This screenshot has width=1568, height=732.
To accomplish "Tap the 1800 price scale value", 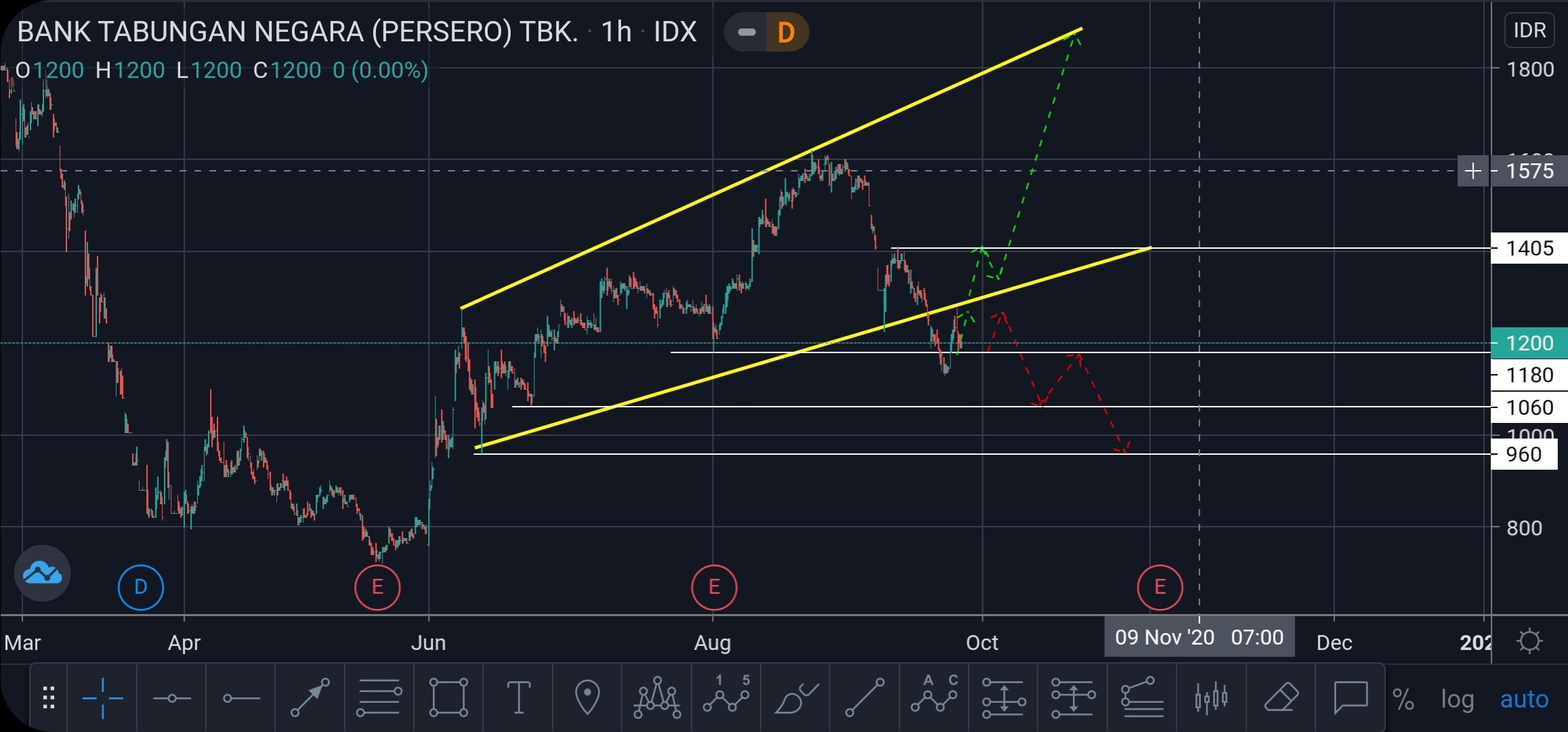I will tap(1529, 69).
